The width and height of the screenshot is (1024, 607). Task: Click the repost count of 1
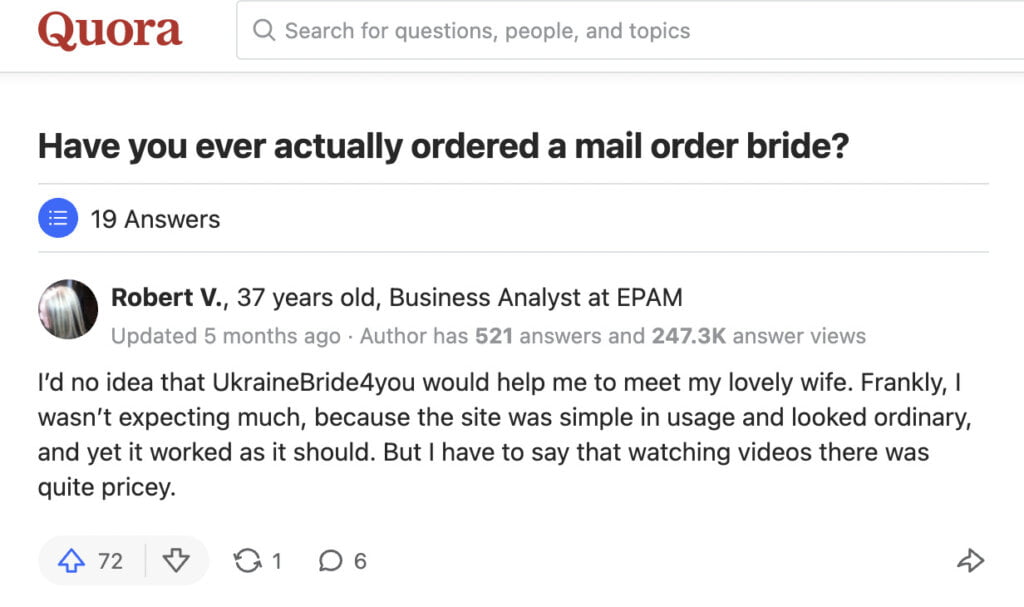278,561
